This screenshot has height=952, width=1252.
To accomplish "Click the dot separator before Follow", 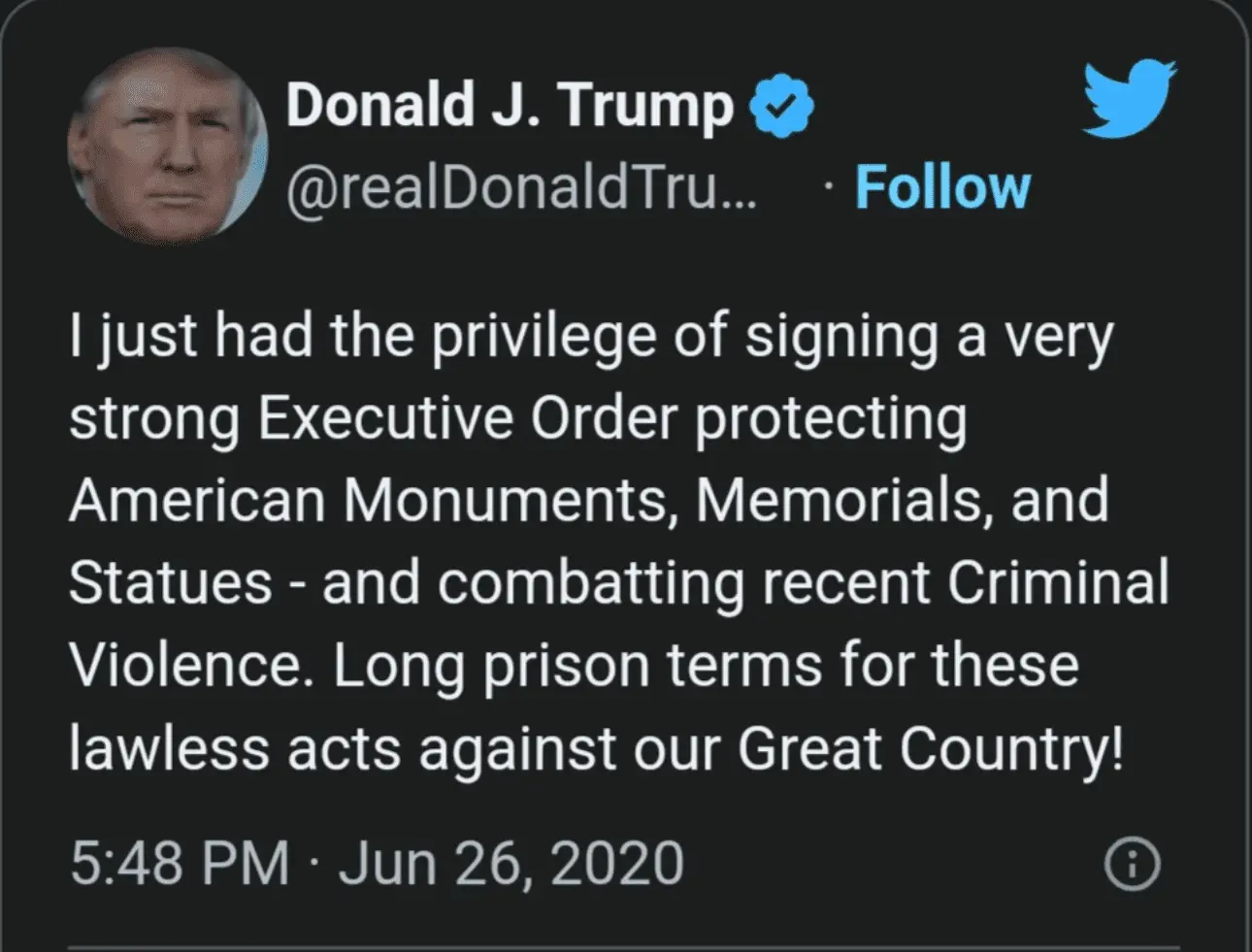I will pyautogui.click(x=826, y=186).
